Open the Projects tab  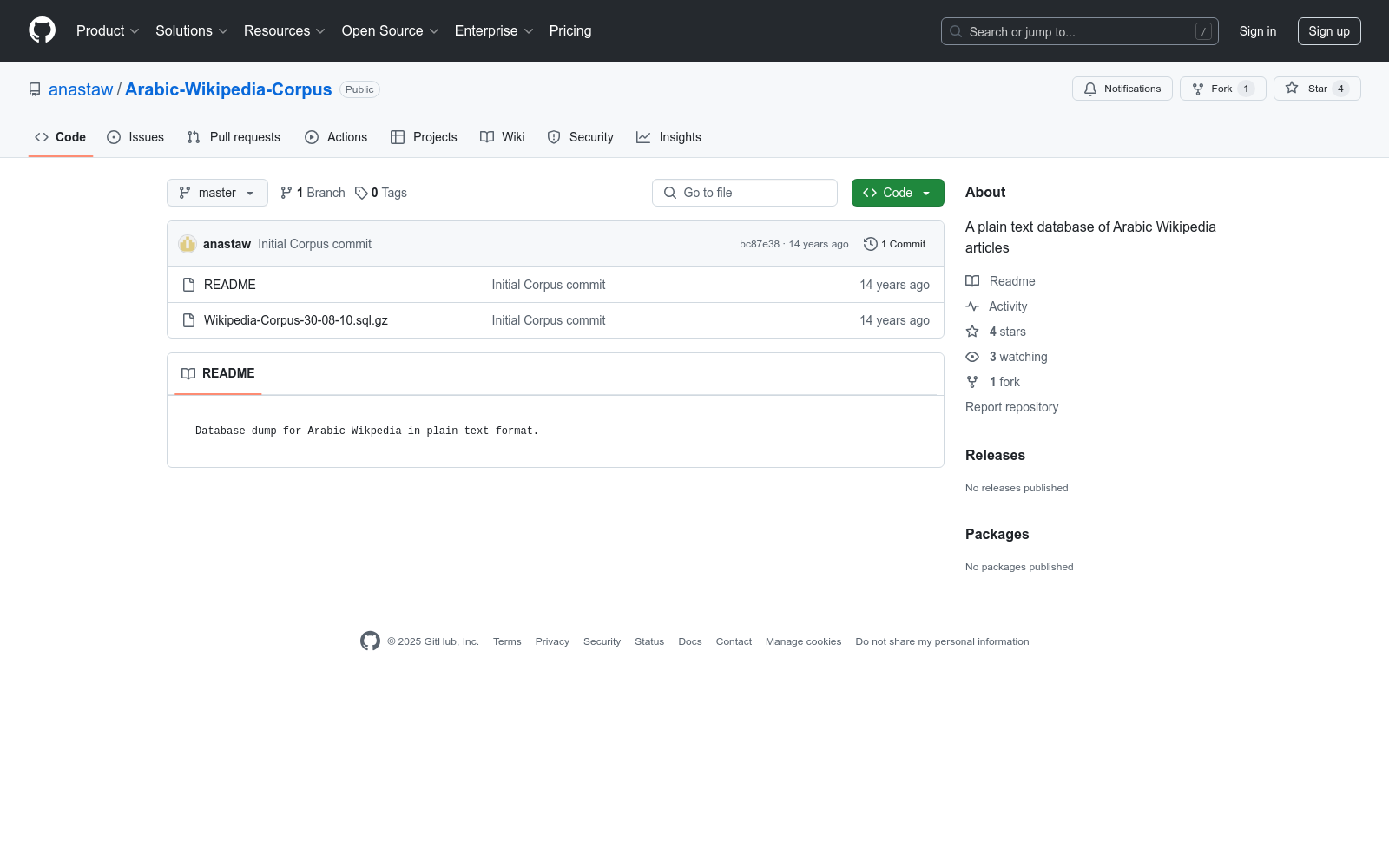(x=424, y=137)
